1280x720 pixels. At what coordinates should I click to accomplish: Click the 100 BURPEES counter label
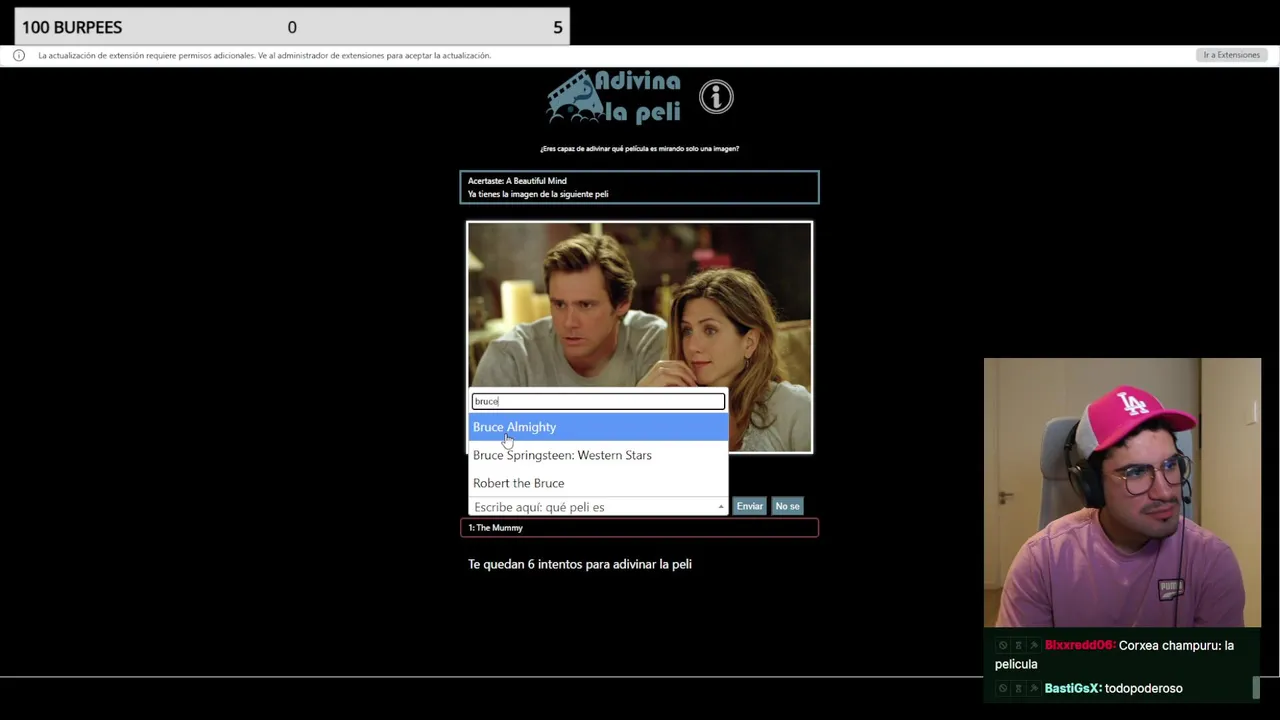click(72, 27)
